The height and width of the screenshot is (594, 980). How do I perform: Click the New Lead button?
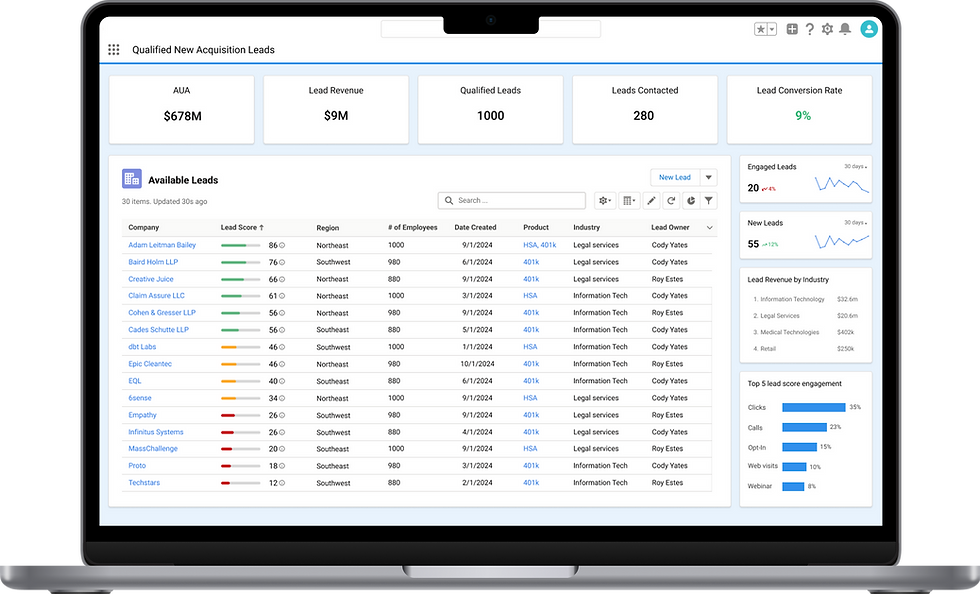click(x=675, y=178)
